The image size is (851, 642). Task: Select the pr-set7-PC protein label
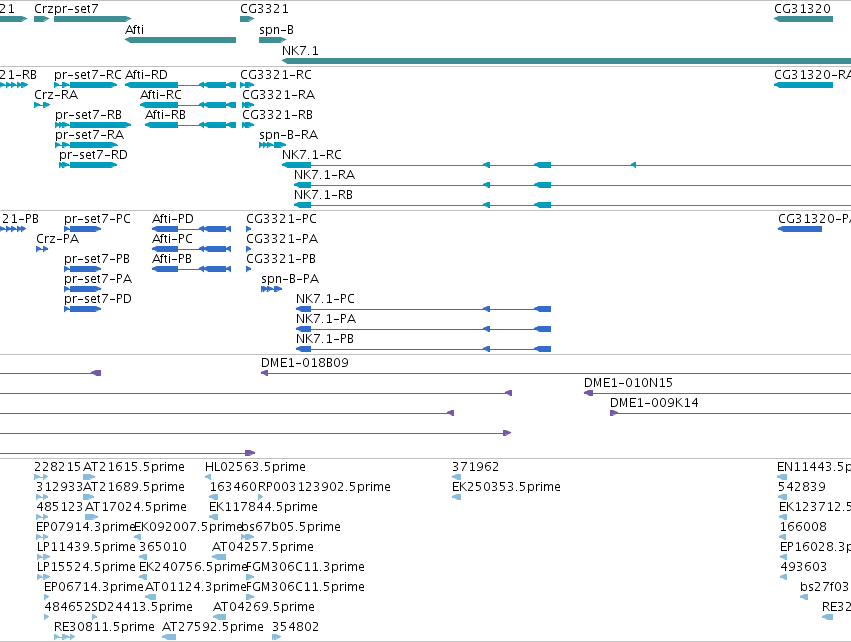click(98, 219)
